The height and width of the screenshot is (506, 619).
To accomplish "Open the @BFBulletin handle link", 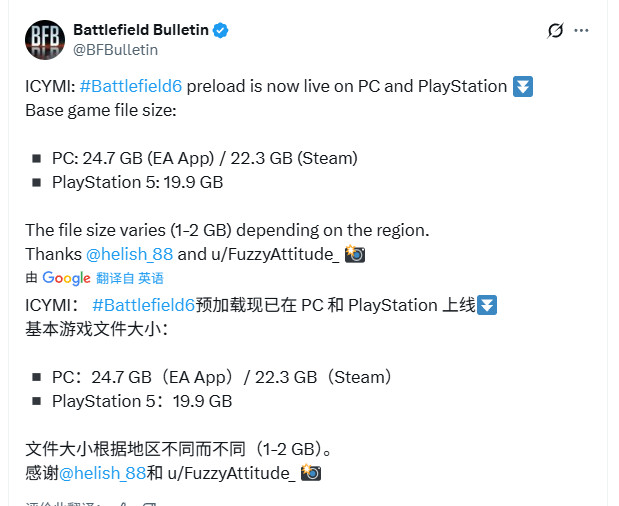I will pyautogui.click(x=115, y=49).
